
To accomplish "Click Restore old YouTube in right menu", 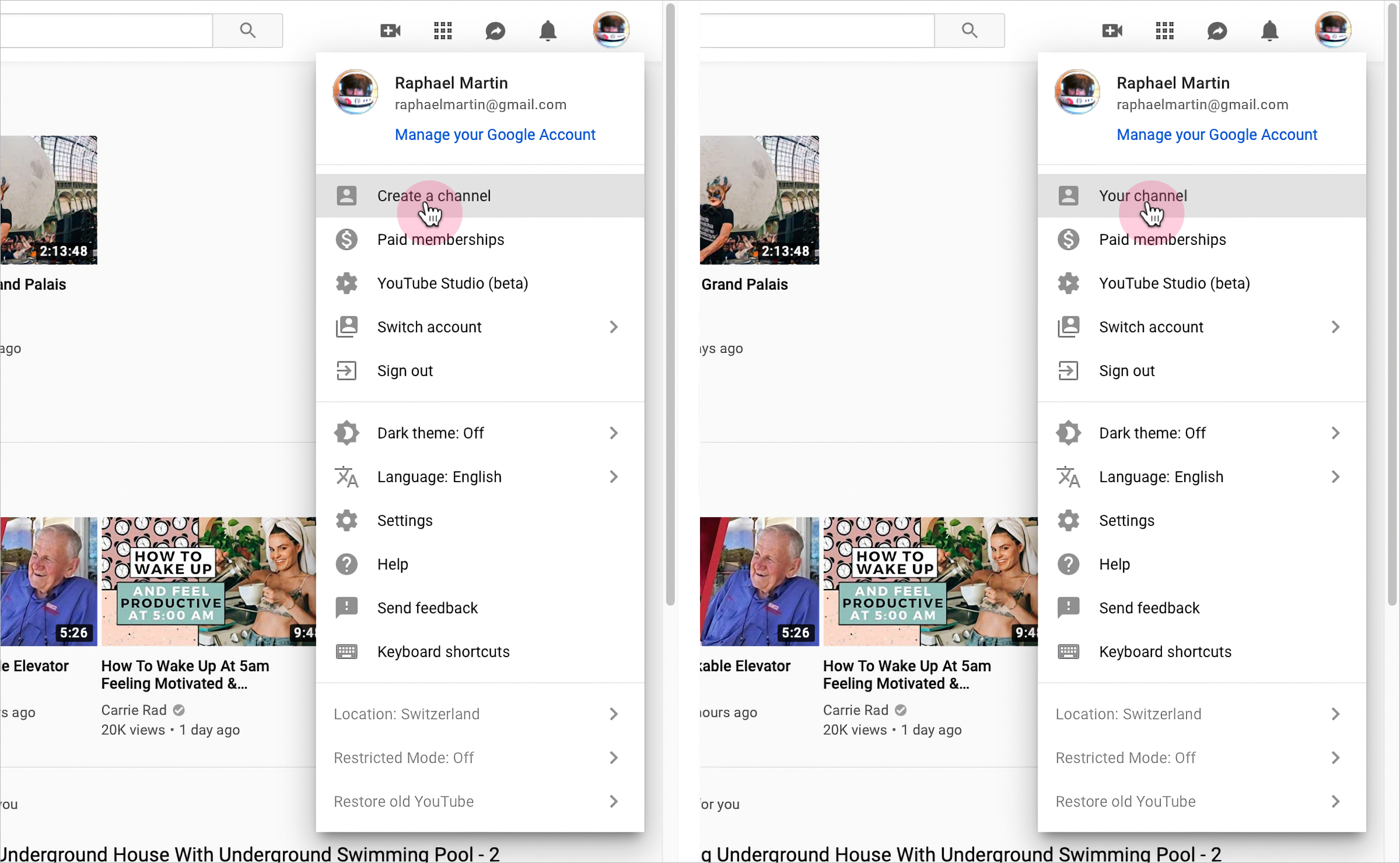I will [1202, 802].
